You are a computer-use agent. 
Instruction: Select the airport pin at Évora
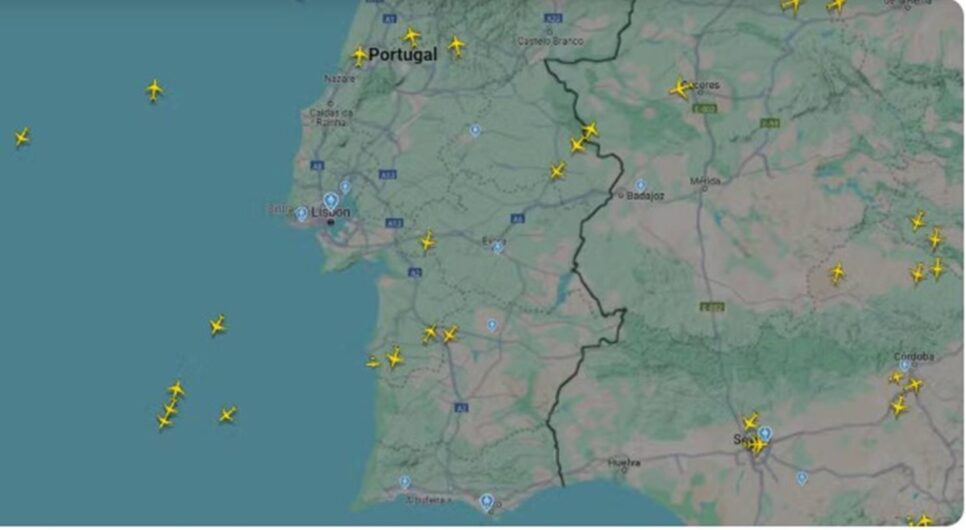497,247
